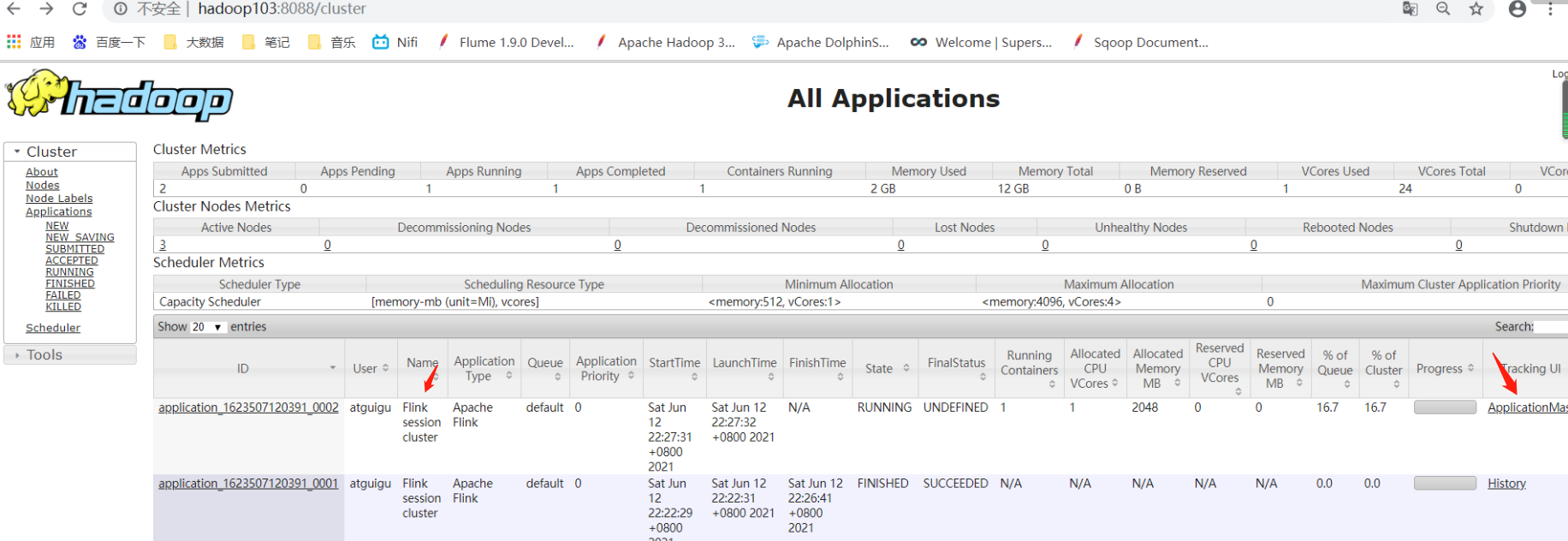
Task: Open the Nodes link in sidebar
Action: tap(43, 185)
